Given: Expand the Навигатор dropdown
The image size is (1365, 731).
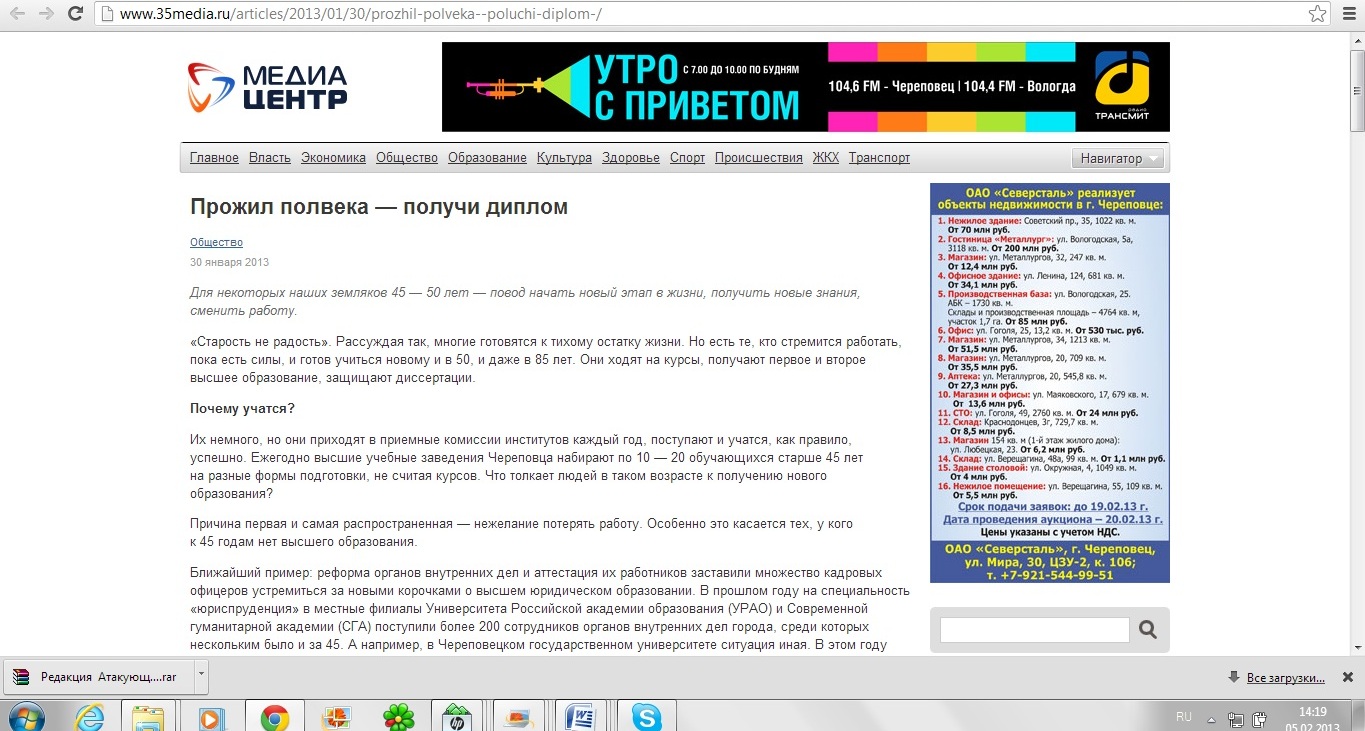Looking at the screenshot, I should (1117, 158).
